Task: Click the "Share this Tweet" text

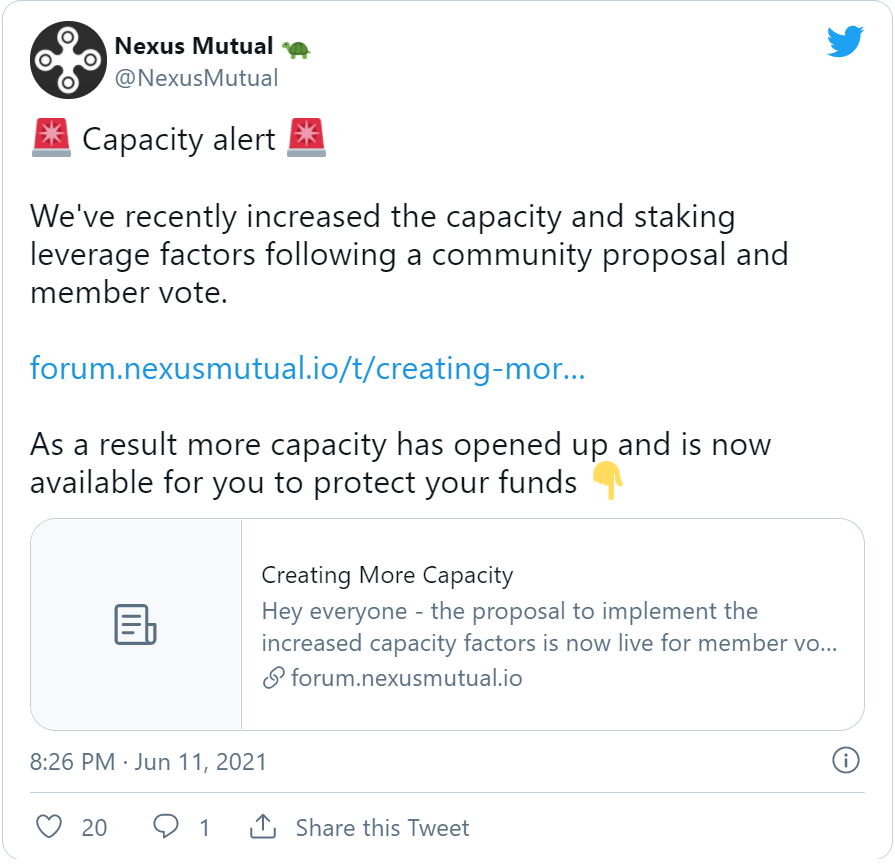Action: pos(382,828)
